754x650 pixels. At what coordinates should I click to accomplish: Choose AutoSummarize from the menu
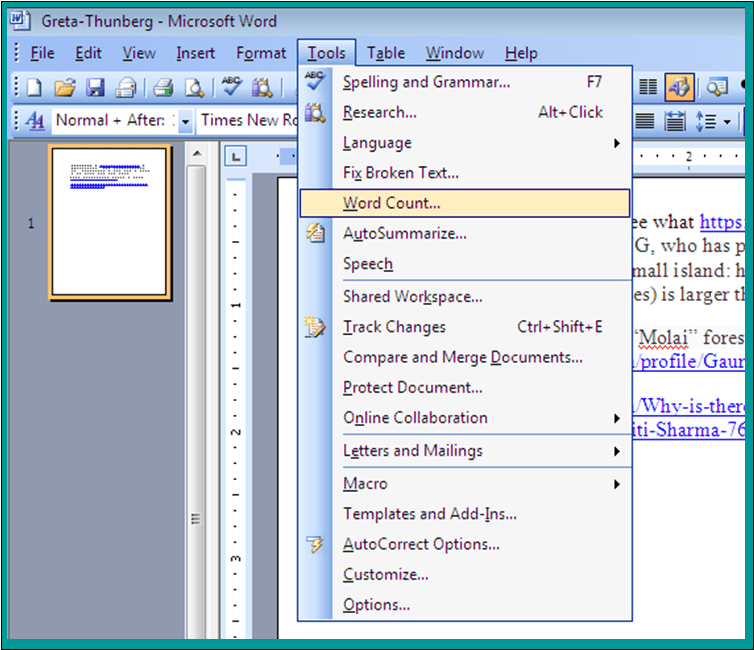(465, 234)
